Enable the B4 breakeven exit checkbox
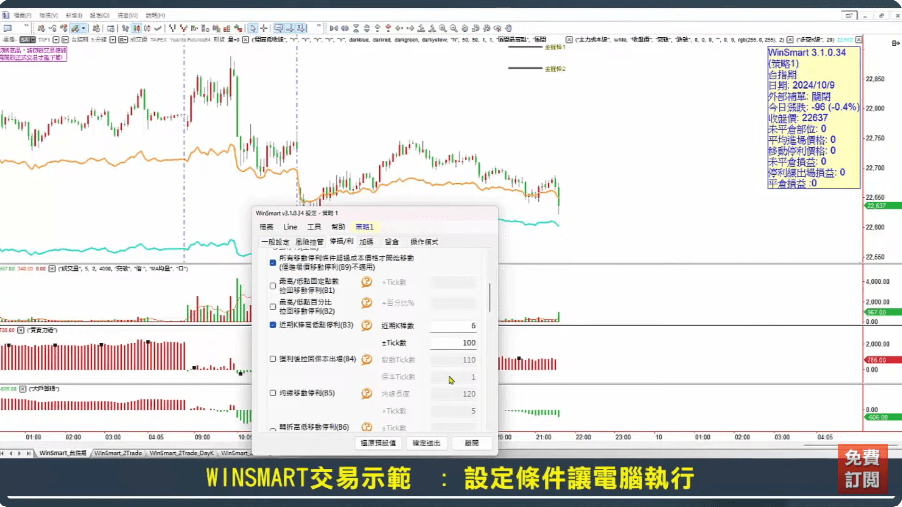 tap(273, 359)
